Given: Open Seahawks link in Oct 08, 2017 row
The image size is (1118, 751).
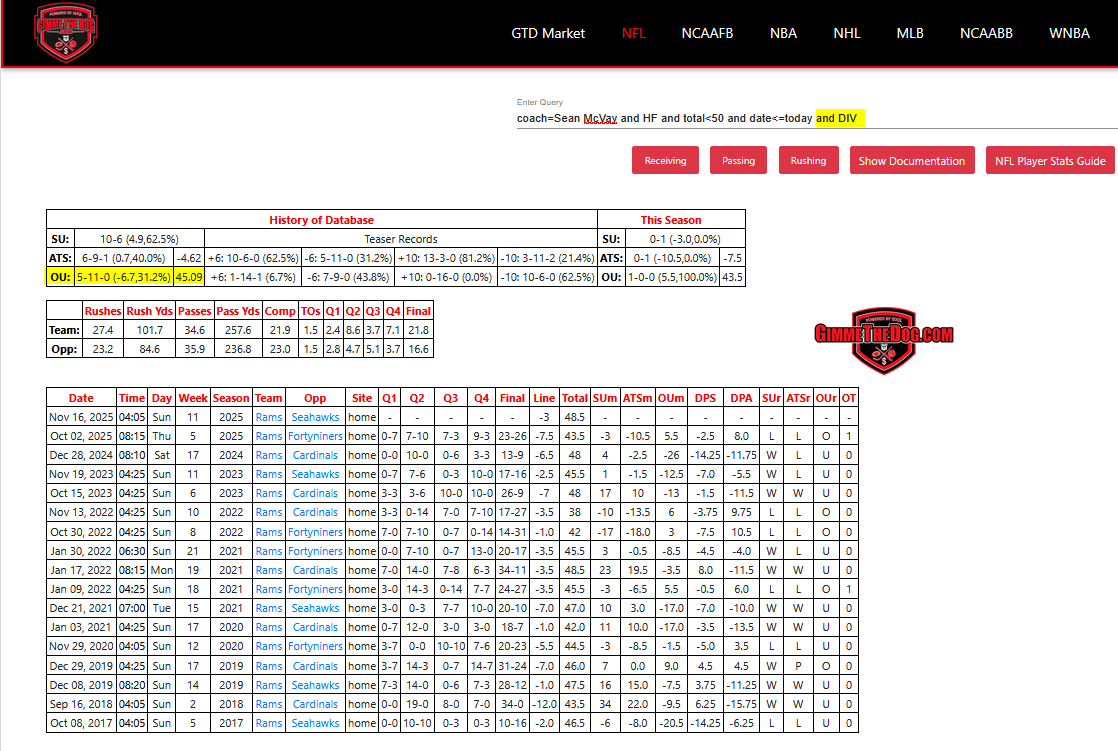Looking at the screenshot, I should click(315, 723).
